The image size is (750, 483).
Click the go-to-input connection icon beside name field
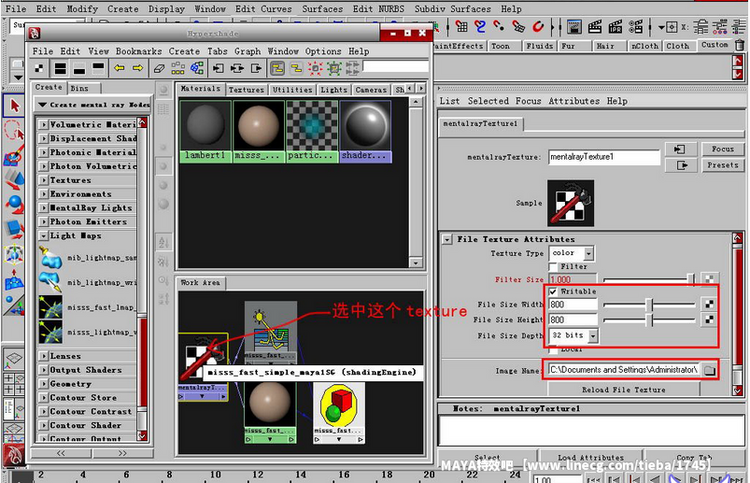(680, 150)
